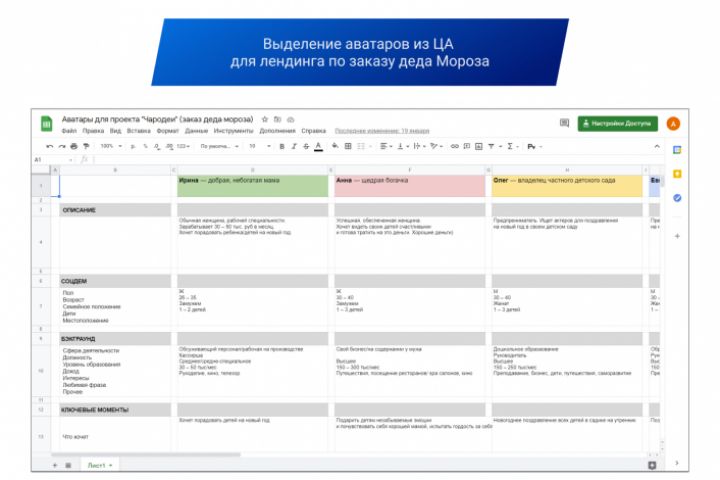Add a new sheet with plus icon
720x480 pixels.
(55, 465)
